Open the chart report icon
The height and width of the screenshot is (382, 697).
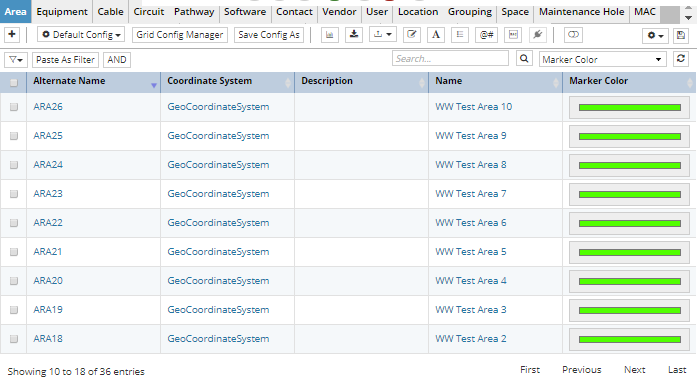(329, 34)
